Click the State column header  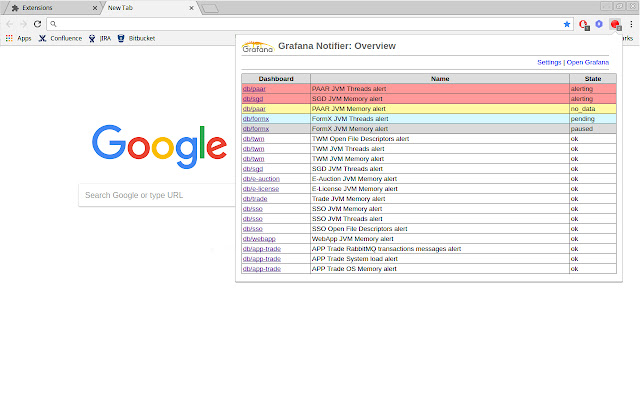point(593,79)
